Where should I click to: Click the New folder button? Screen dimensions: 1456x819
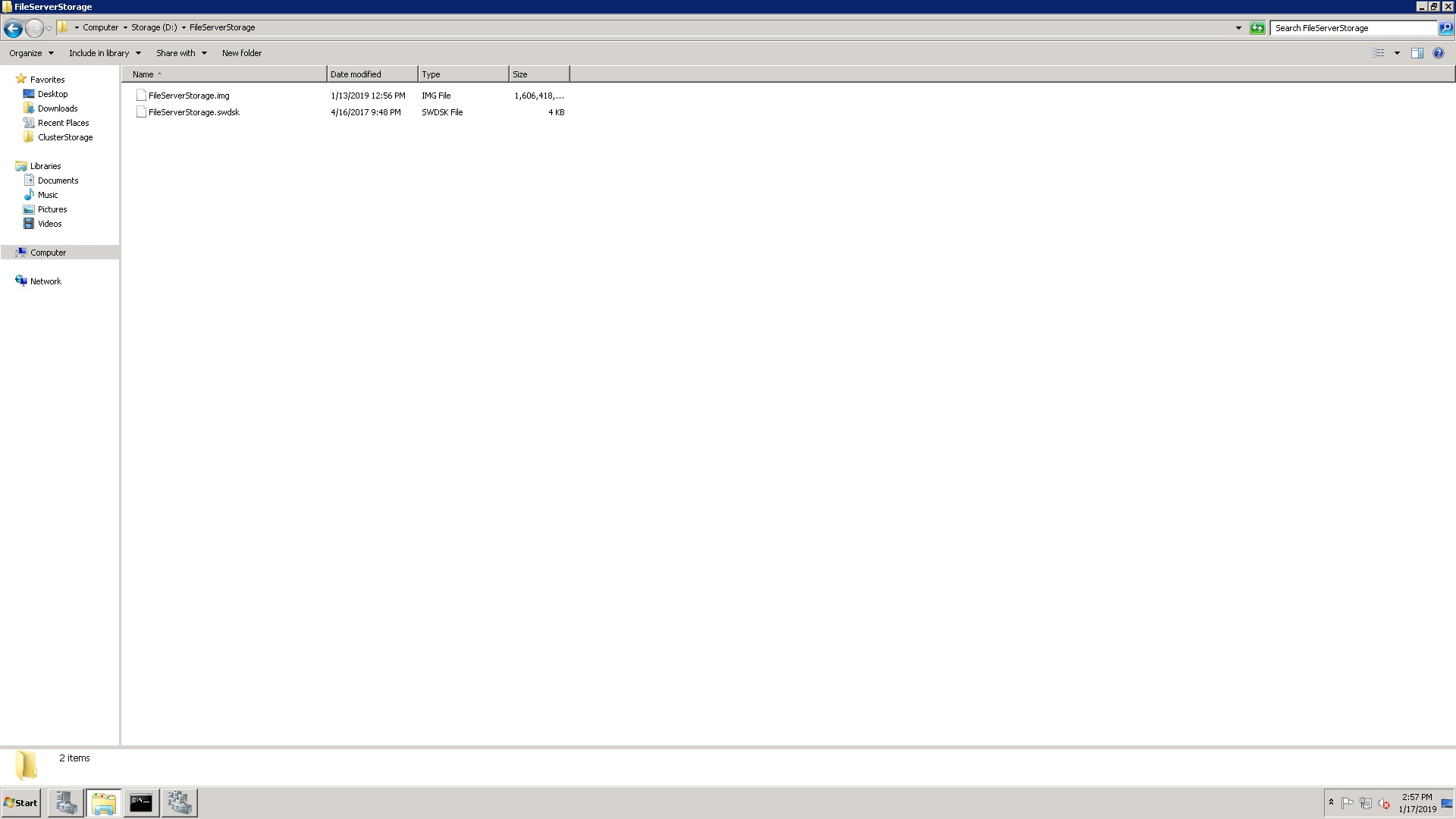pos(241,52)
